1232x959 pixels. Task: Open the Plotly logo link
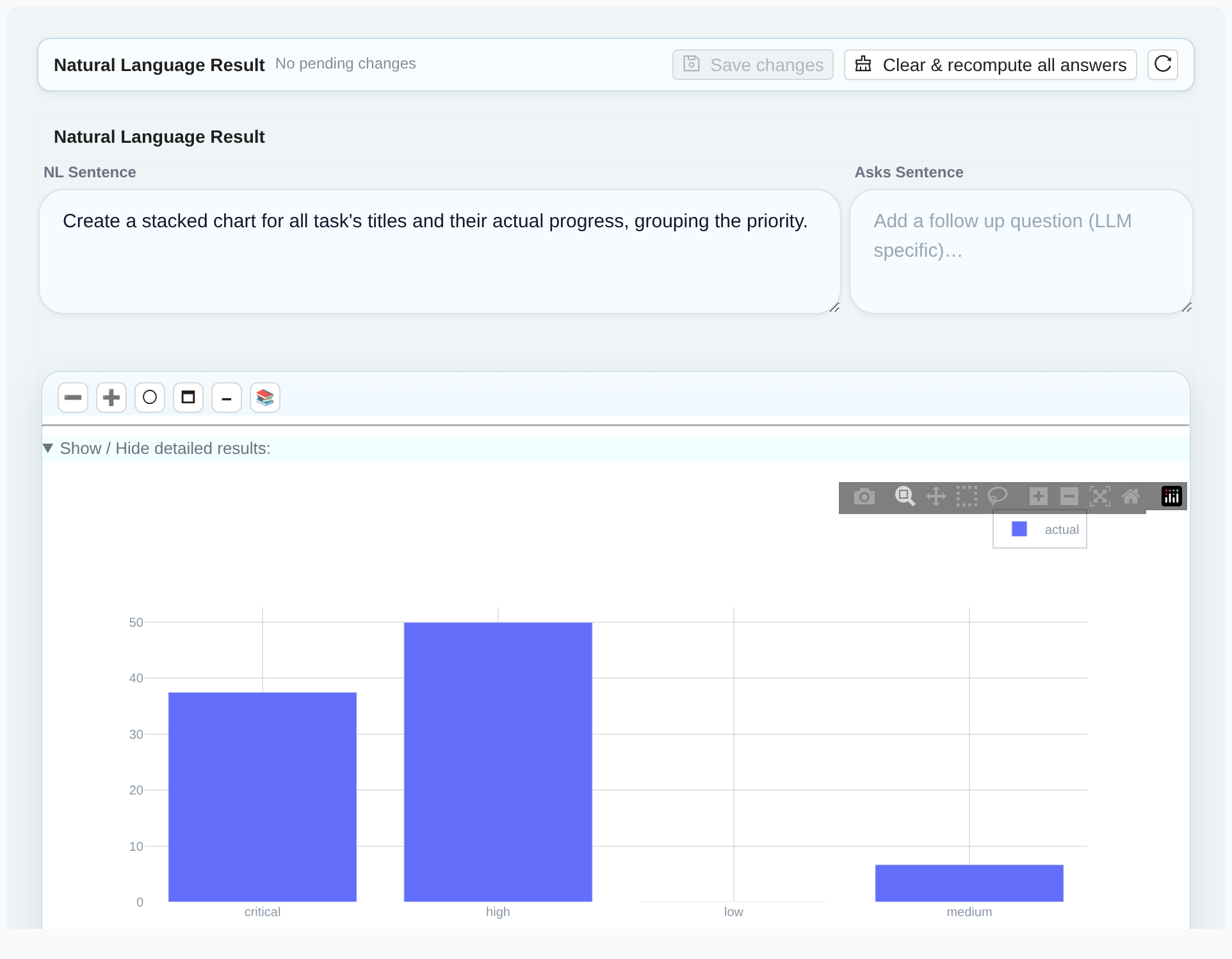pyautogui.click(x=1172, y=496)
